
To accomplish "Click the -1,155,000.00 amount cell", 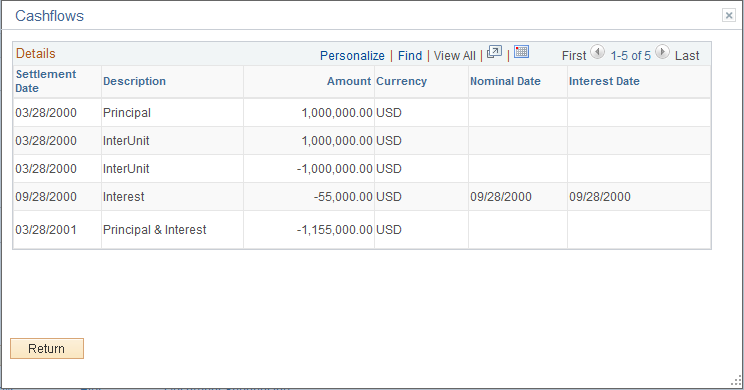I will (335, 230).
